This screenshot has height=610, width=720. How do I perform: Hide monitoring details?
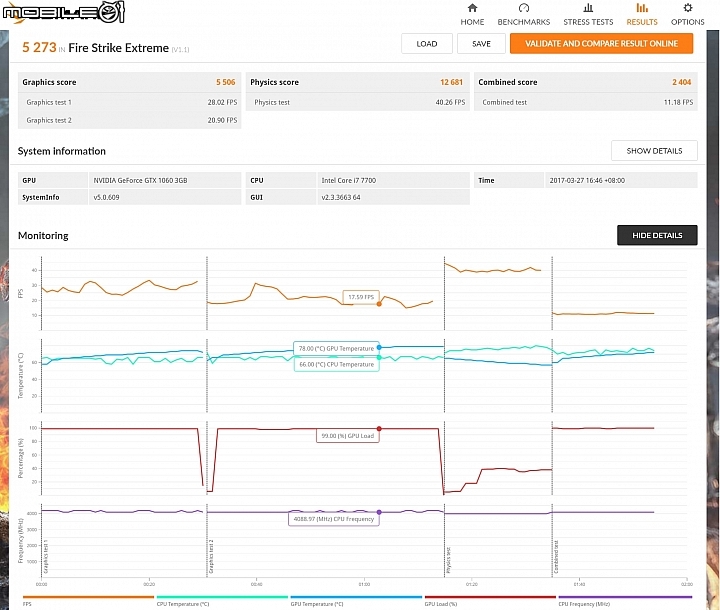click(x=657, y=235)
